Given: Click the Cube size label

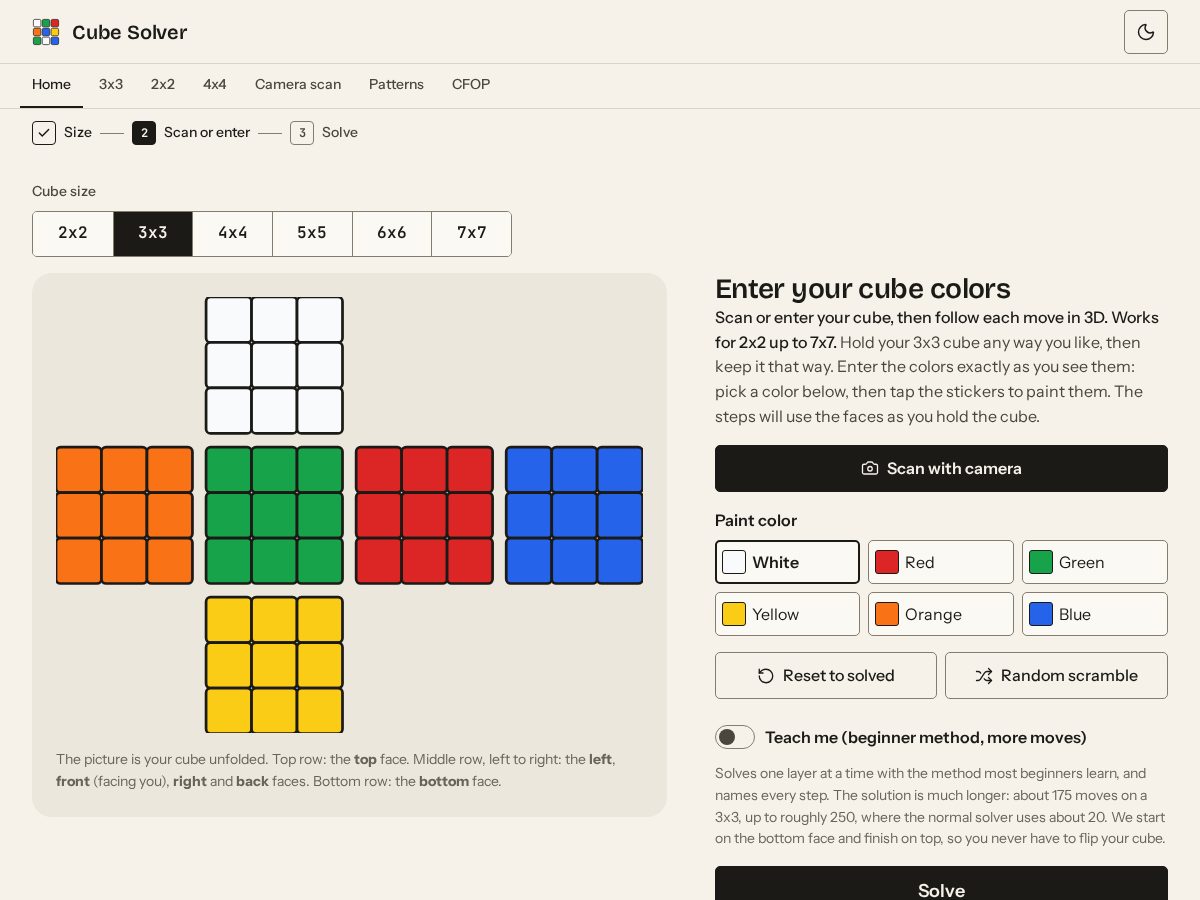Looking at the screenshot, I should pos(64,191).
